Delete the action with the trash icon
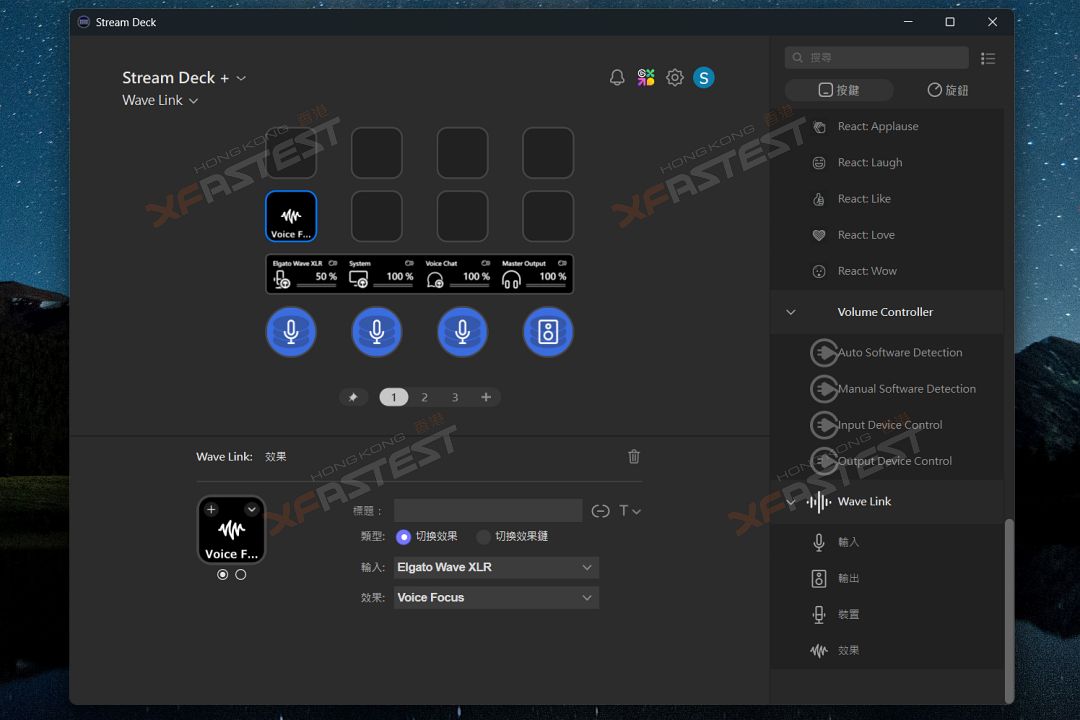The width and height of the screenshot is (1080, 720). click(634, 457)
